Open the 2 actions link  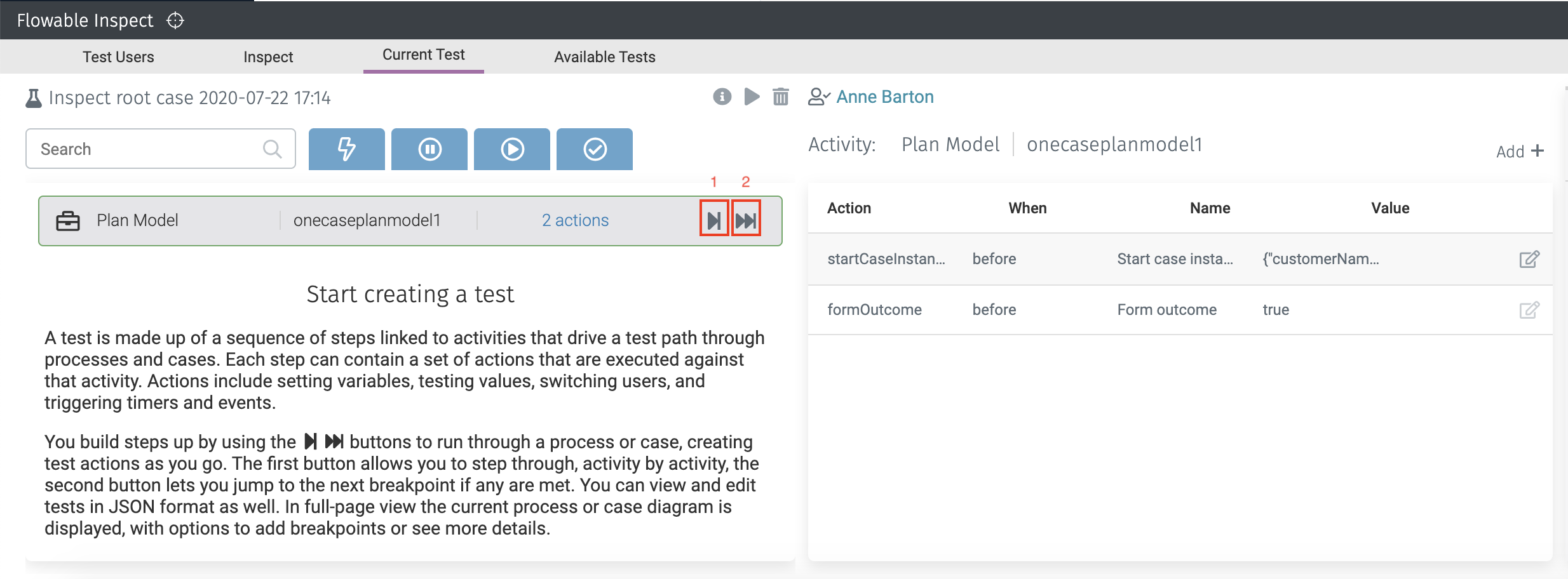(x=575, y=220)
